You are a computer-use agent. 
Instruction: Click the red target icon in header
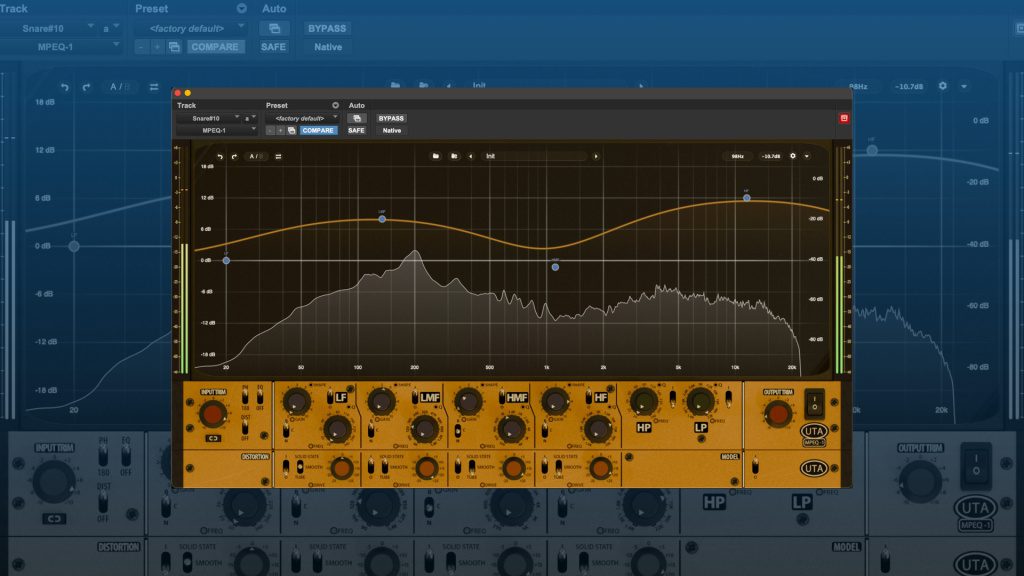pyautogui.click(x=844, y=118)
